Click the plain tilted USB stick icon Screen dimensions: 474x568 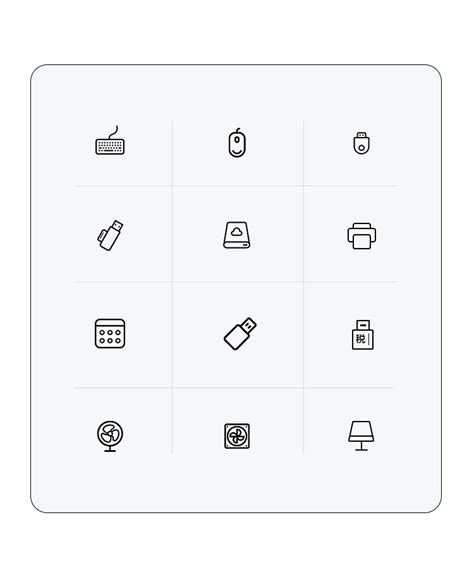coord(240,334)
